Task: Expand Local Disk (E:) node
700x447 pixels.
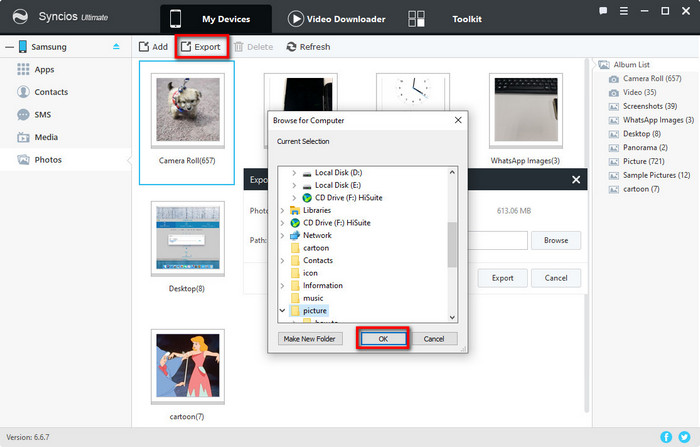Action: [x=294, y=185]
